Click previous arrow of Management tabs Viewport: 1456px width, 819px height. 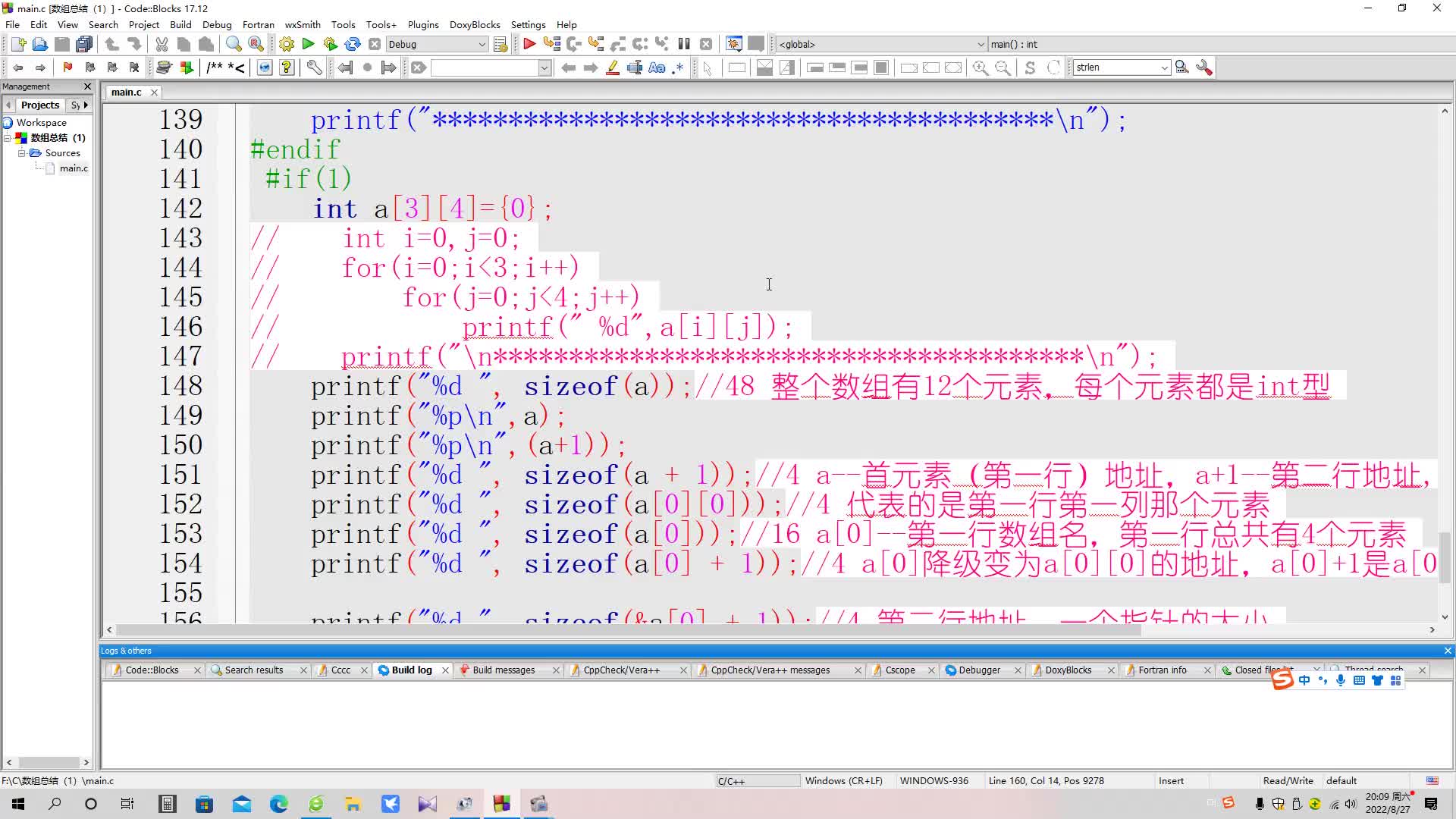pyautogui.click(x=8, y=105)
